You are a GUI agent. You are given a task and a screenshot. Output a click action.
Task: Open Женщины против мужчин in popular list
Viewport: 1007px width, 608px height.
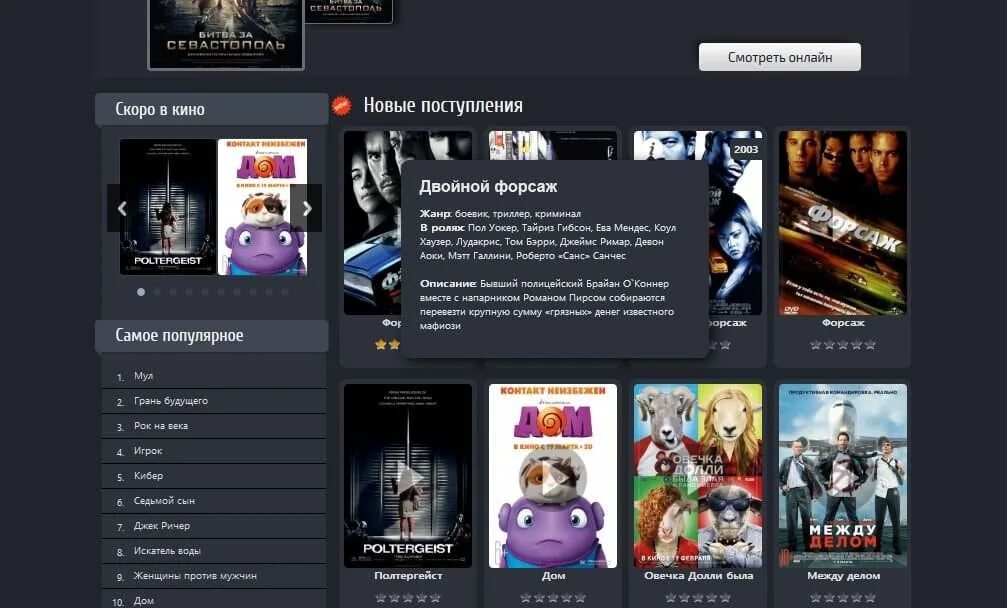pyautogui.click(x=195, y=576)
